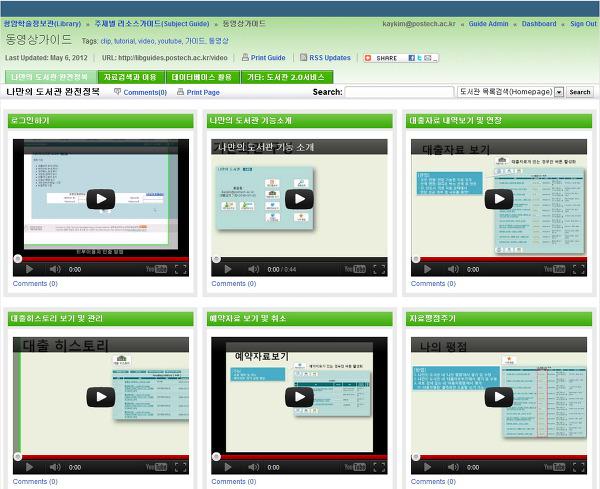Open fullscreen for 나만의 도서관 기능소개 video

pyautogui.click(x=379, y=269)
